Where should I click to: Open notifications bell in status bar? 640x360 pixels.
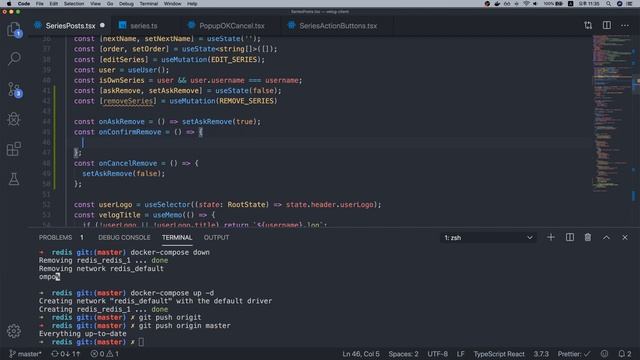tap(624, 354)
